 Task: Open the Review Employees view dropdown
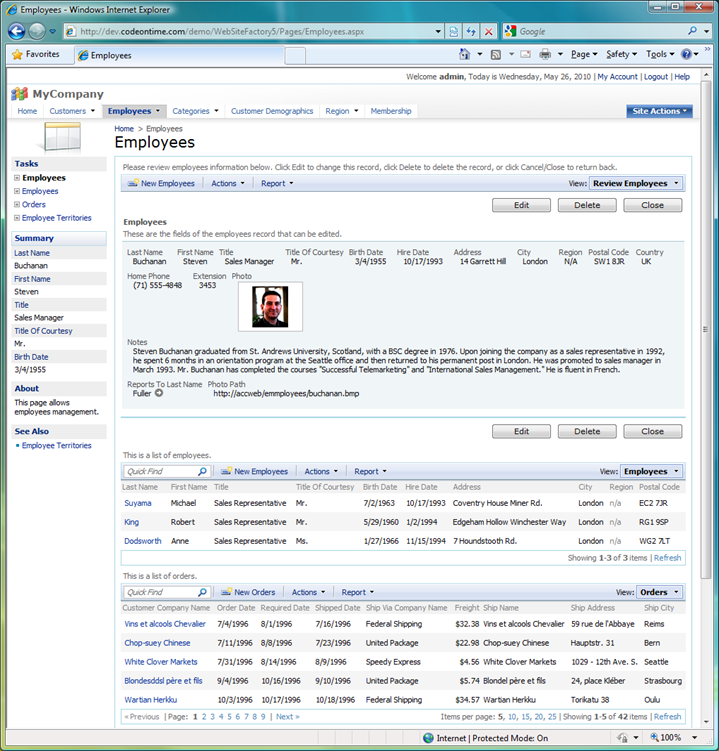[x=635, y=184]
